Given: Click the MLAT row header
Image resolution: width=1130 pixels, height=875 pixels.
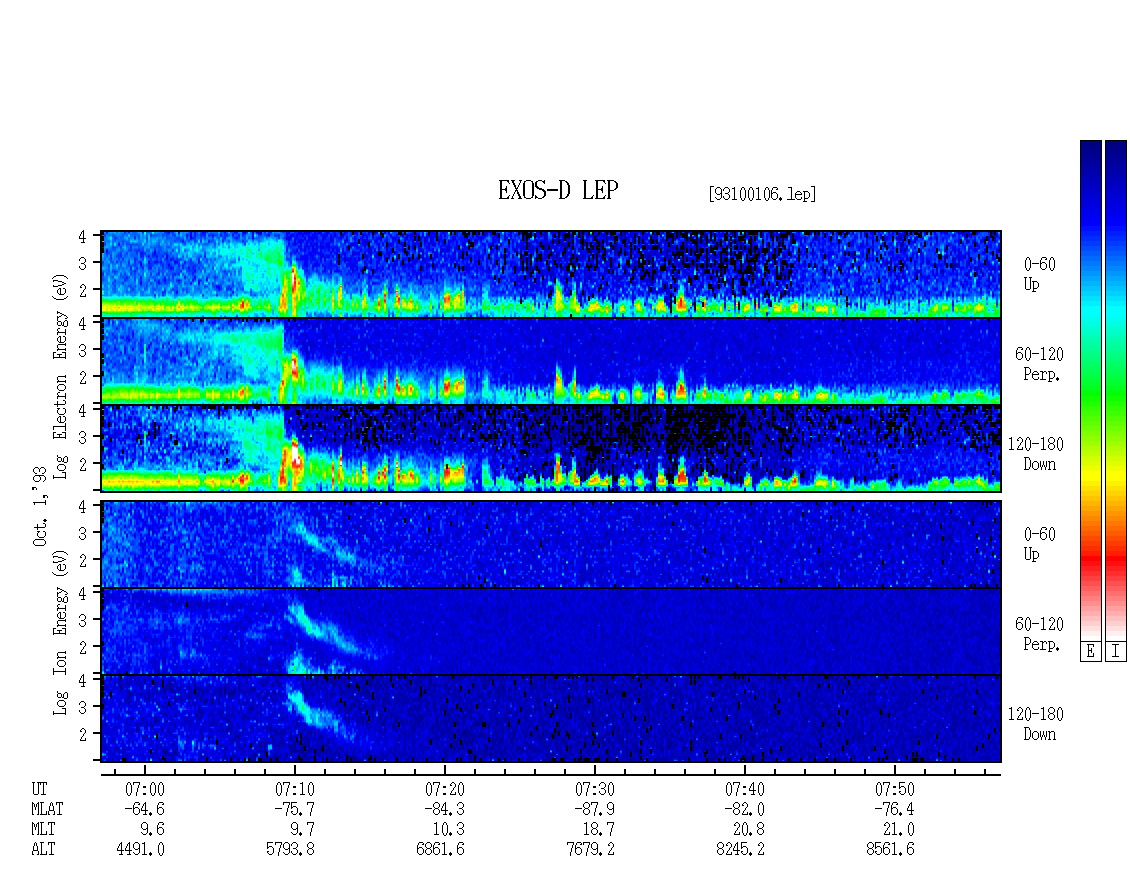Looking at the screenshot, I should coord(47,809).
